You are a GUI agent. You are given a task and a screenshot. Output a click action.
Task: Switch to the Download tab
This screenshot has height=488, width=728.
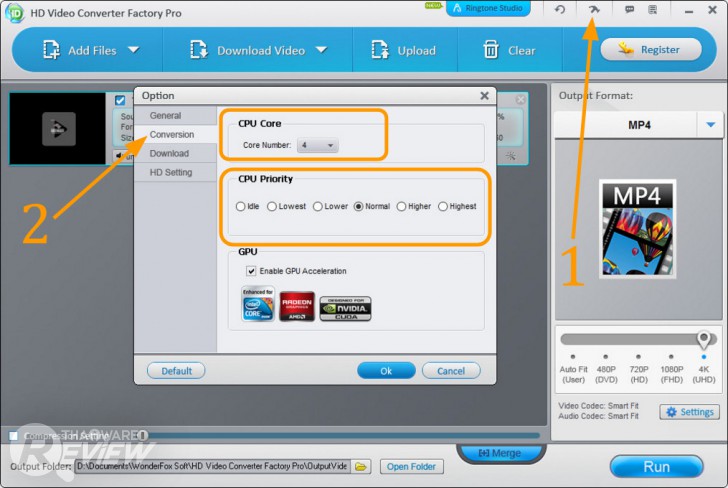click(175, 153)
